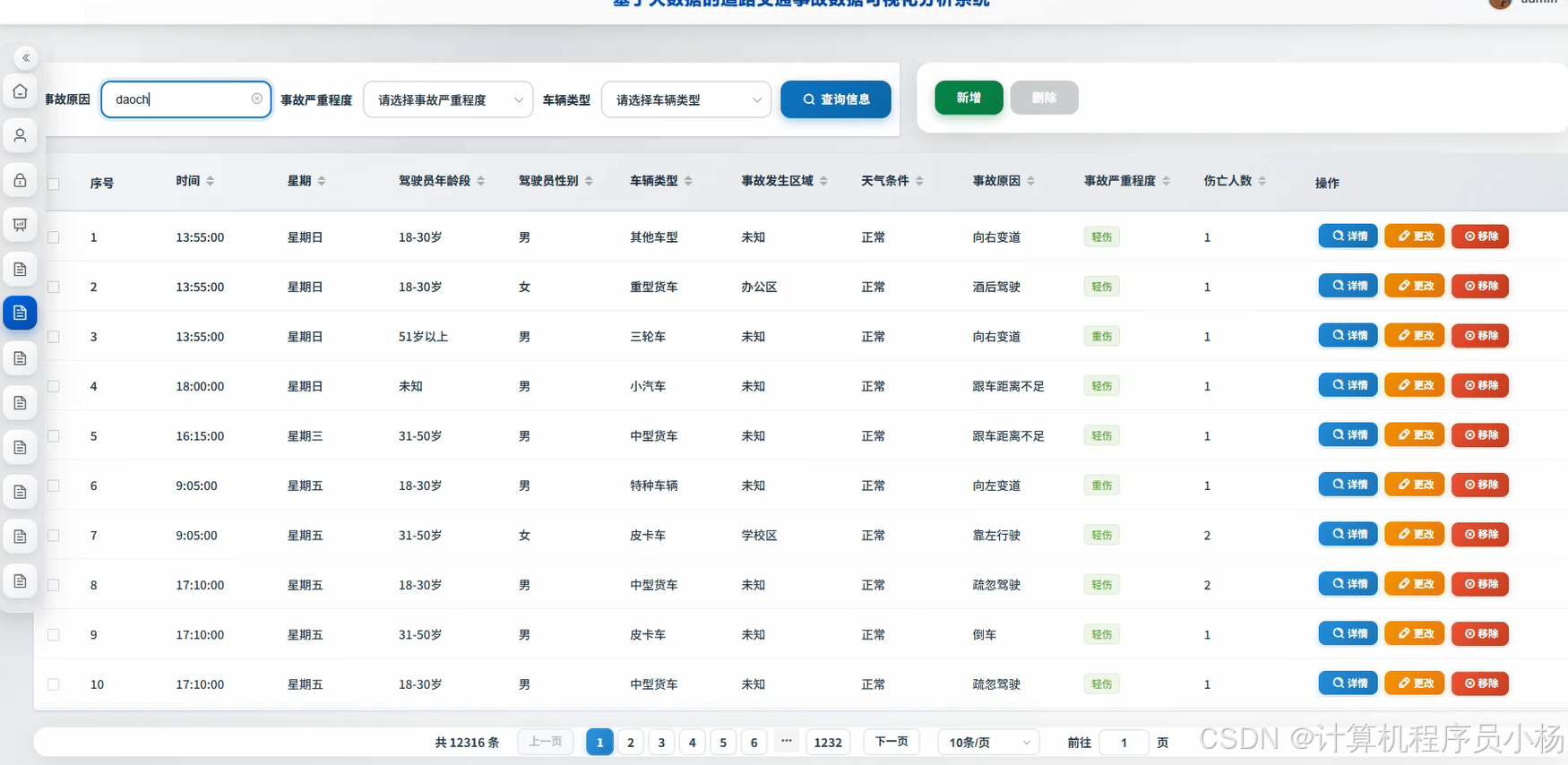
Task: Open the 请选择事故严重程度 dropdown
Action: click(x=448, y=99)
